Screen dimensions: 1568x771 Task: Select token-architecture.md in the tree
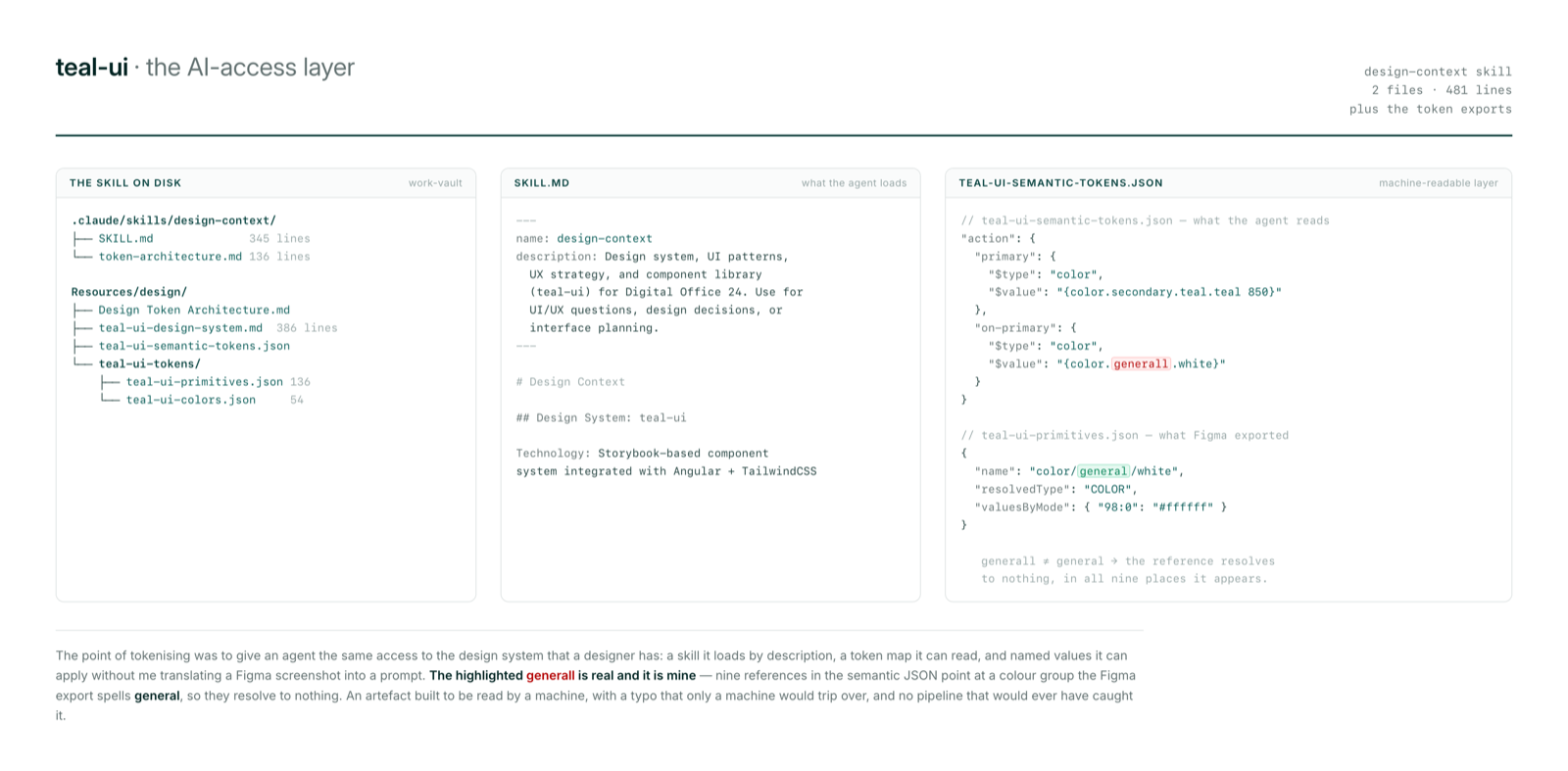pyautogui.click(x=170, y=257)
